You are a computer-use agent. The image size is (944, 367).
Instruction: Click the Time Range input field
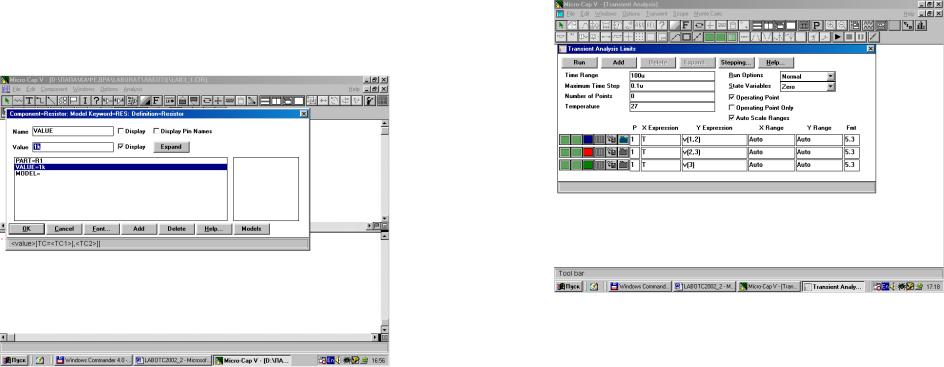click(x=671, y=76)
